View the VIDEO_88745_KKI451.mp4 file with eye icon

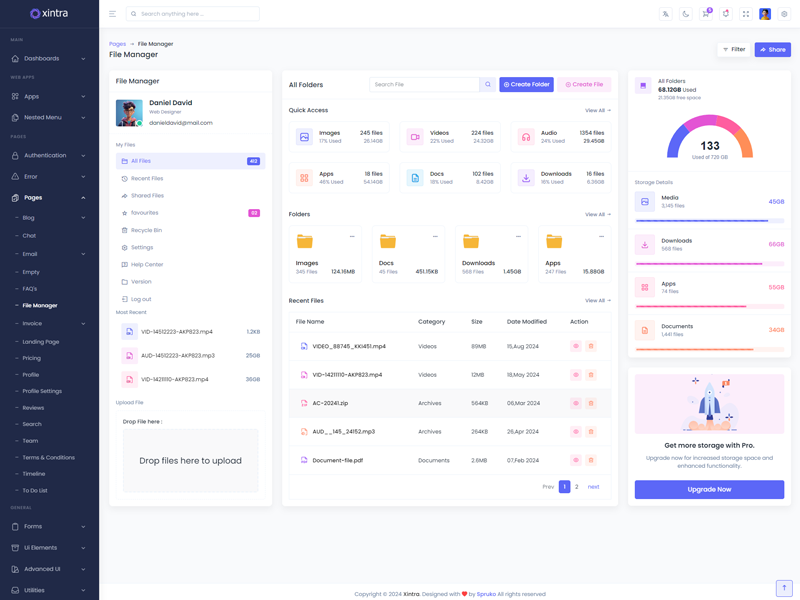pyautogui.click(x=575, y=346)
